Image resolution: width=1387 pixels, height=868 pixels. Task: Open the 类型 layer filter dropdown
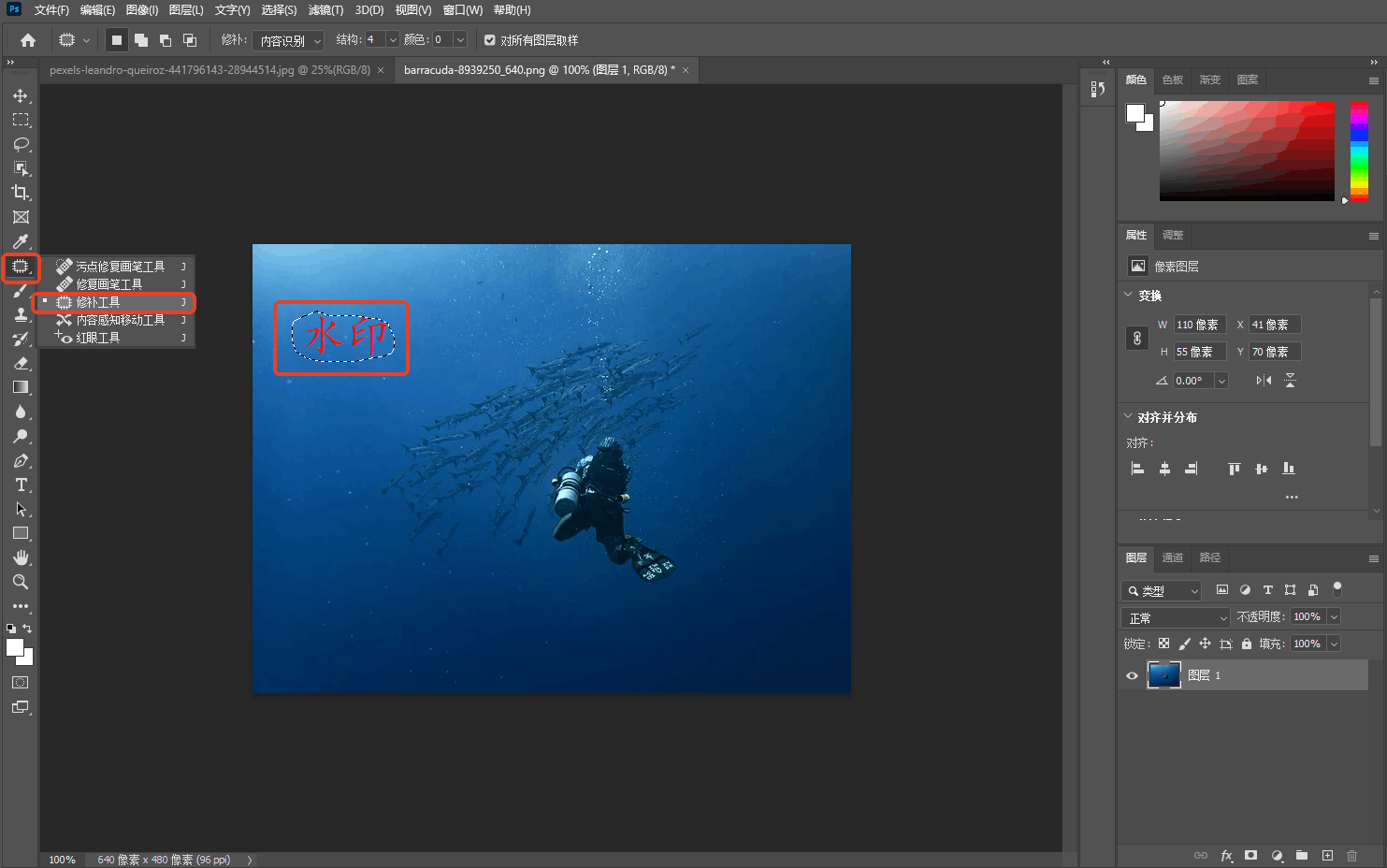tap(1161, 590)
